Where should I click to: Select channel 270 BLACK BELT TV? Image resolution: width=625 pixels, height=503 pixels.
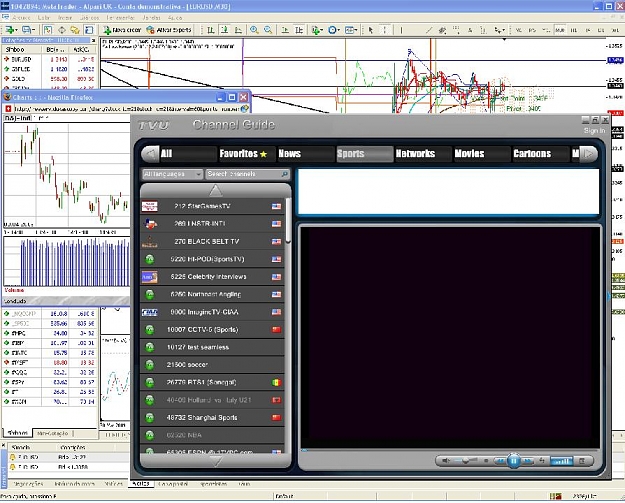click(212, 242)
